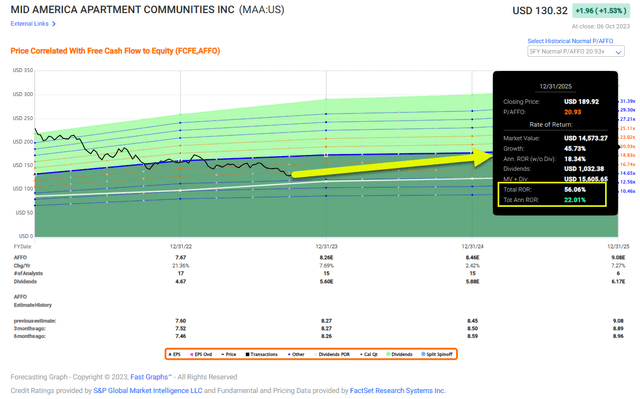The height and width of the screenshot is (399, 640).
Task: Click the 29.30x multiple label on right axis
Action: coord(628,110)
